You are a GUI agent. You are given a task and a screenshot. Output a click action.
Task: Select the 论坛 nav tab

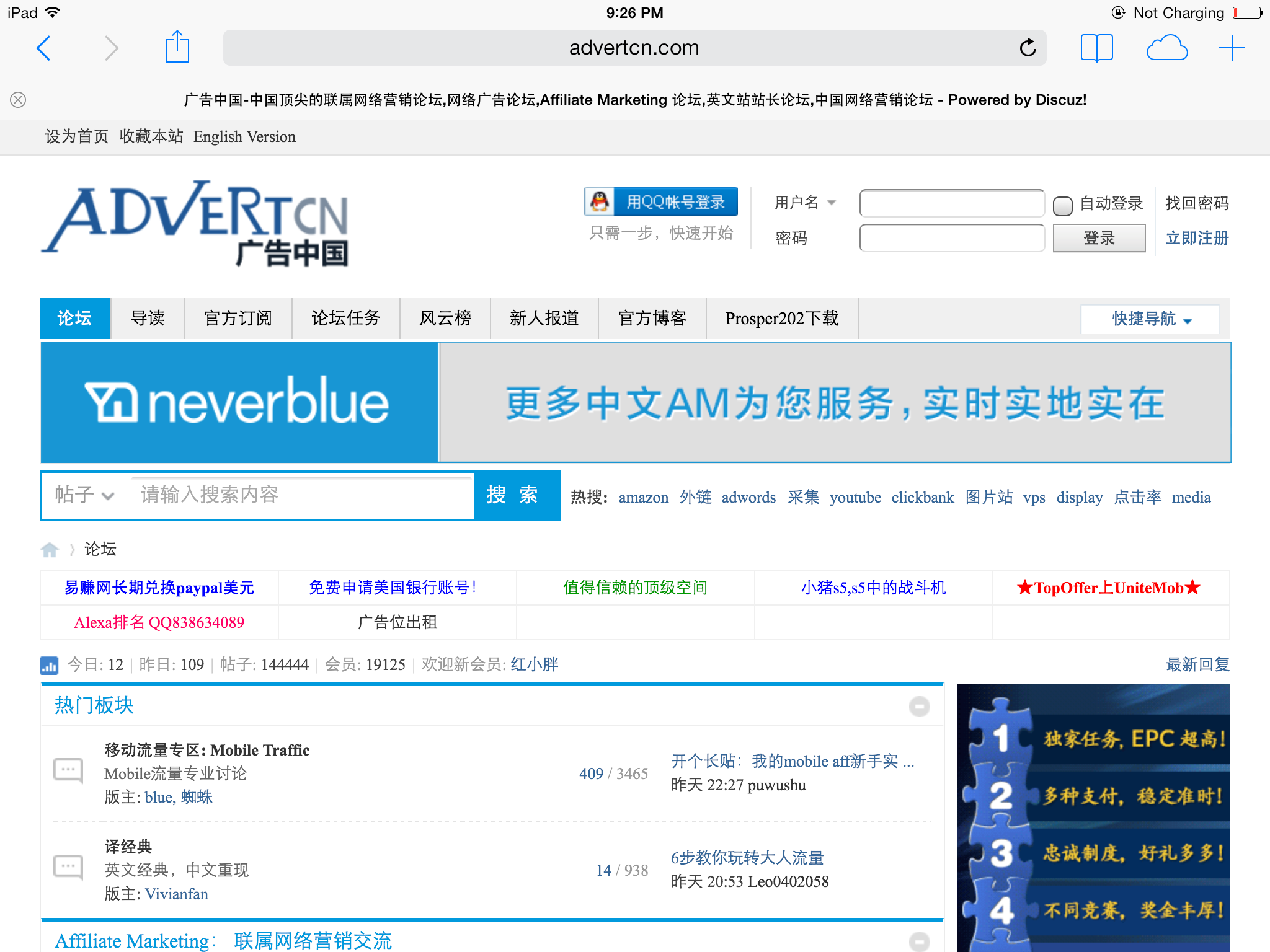pyautogui.click(x=75, y=319)
